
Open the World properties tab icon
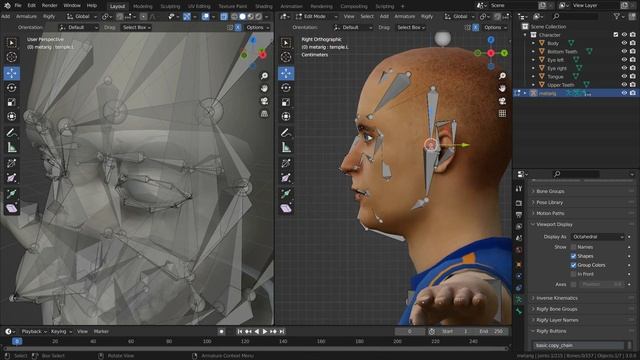point(519,250)
